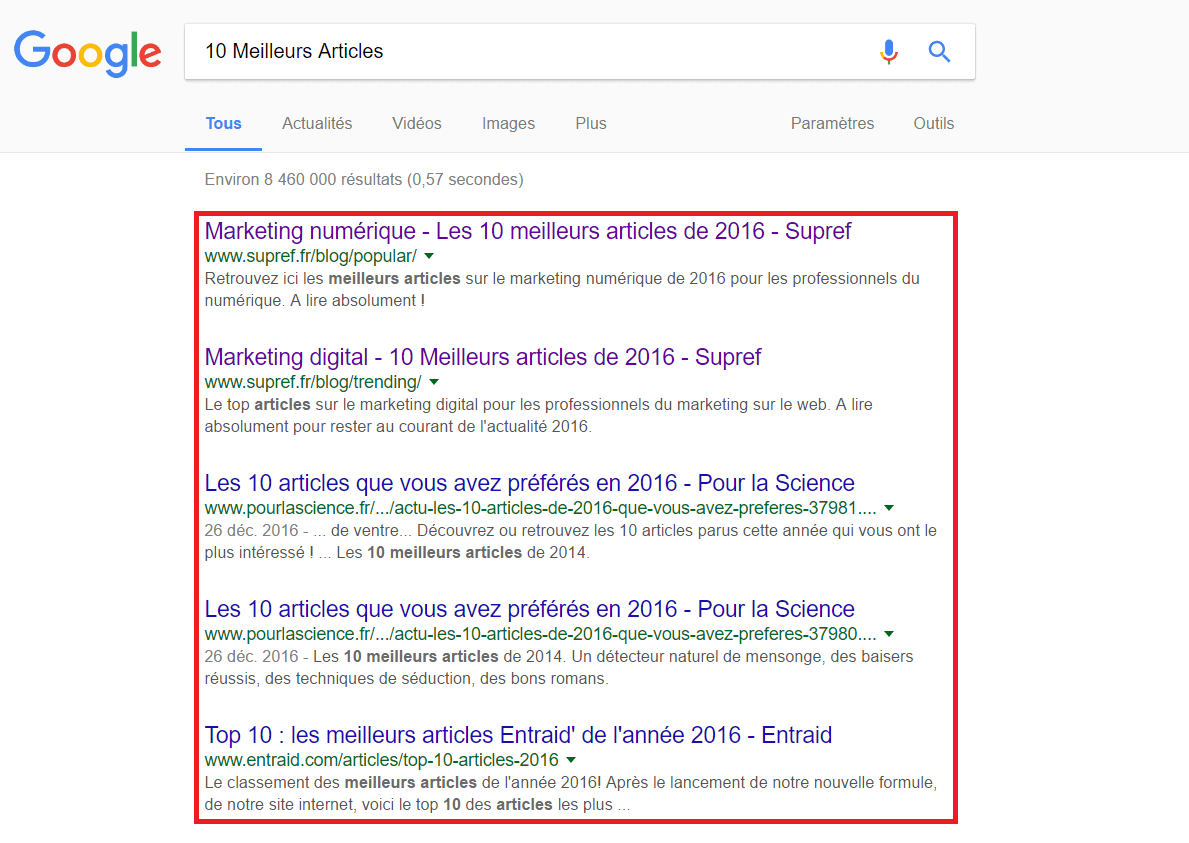
Task: Open Pour la Science result ending 37981
Action: pos(529,482)
